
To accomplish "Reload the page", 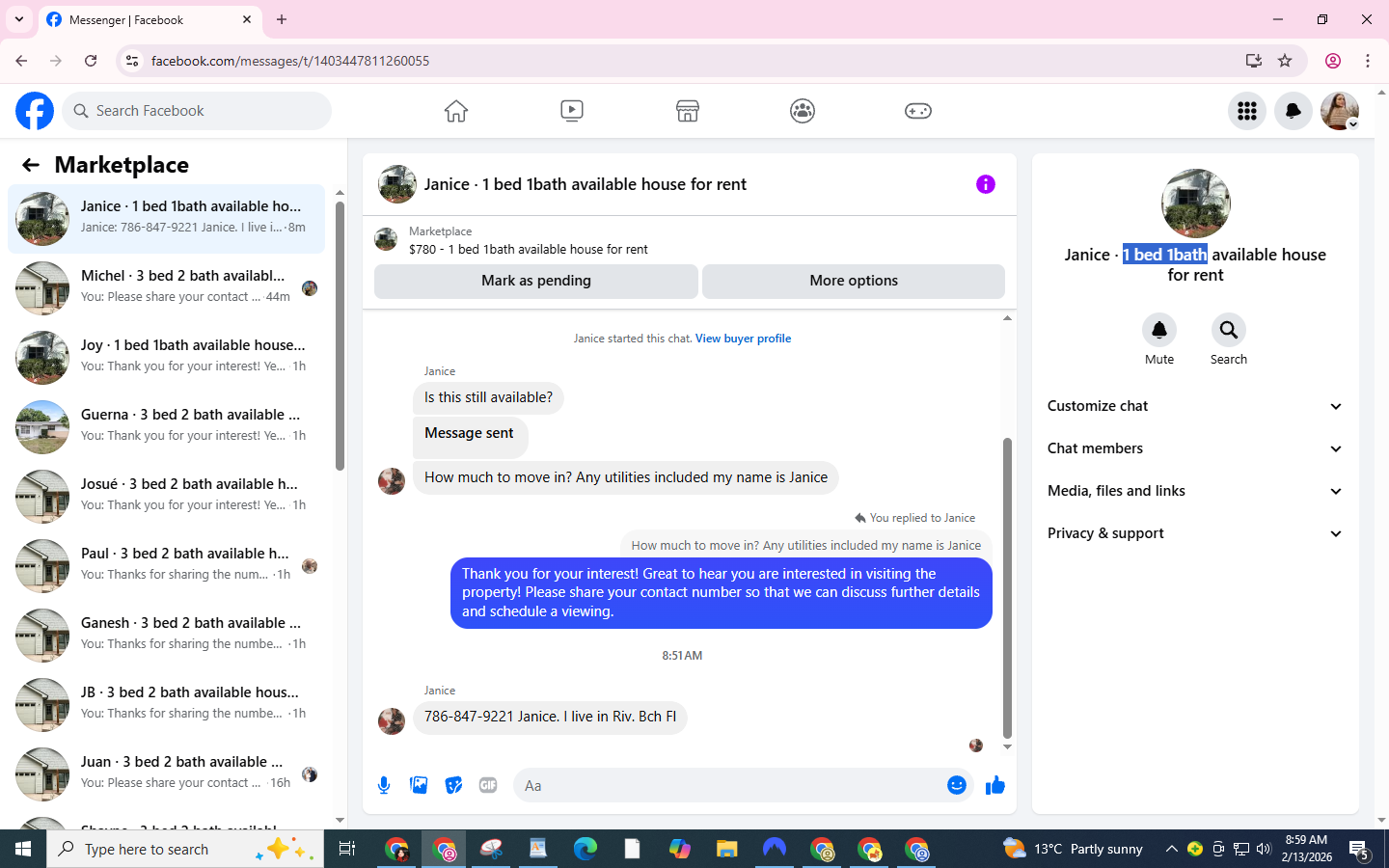I will pyautogui.click(x=91, y=61).
